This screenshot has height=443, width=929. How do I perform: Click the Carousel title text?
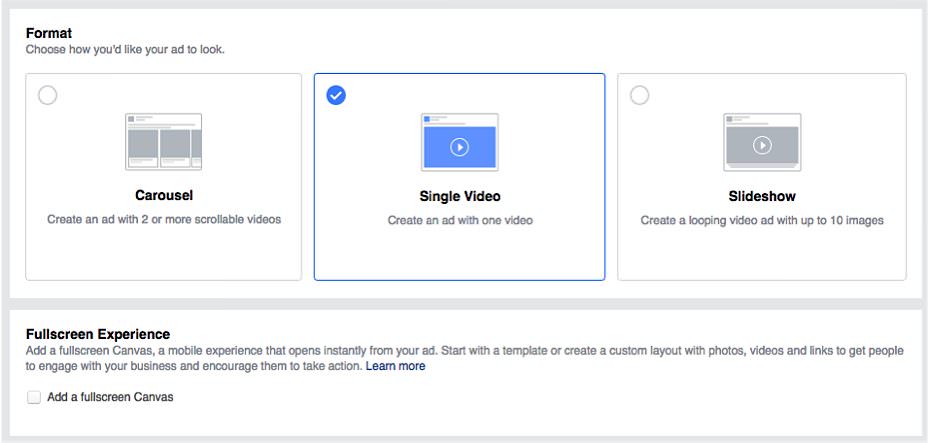click(x=164, y=195)
